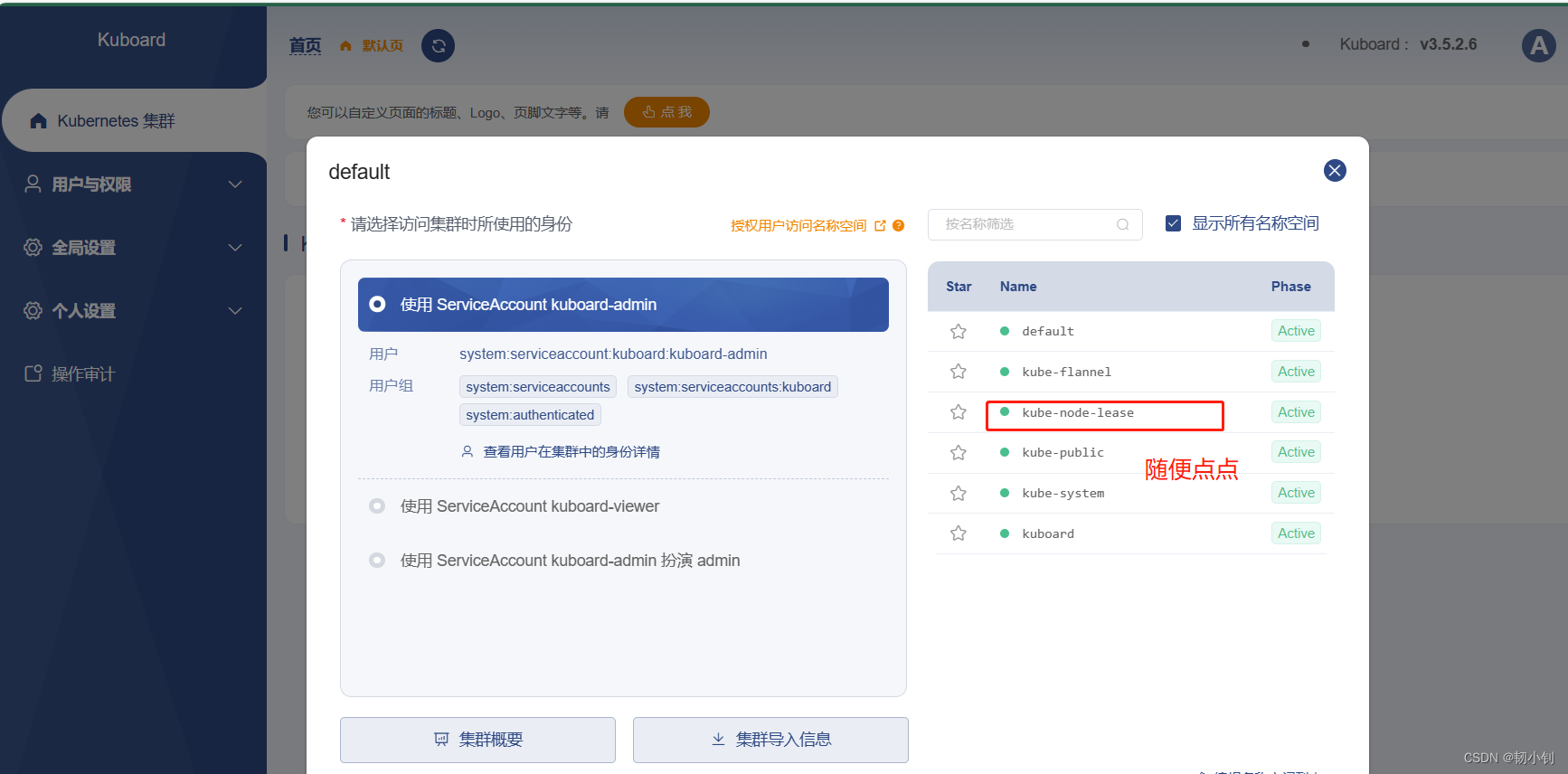
Task: Click user value system:serviceaccount:kuboard:kuboard-admin
Action: point(613,354)
